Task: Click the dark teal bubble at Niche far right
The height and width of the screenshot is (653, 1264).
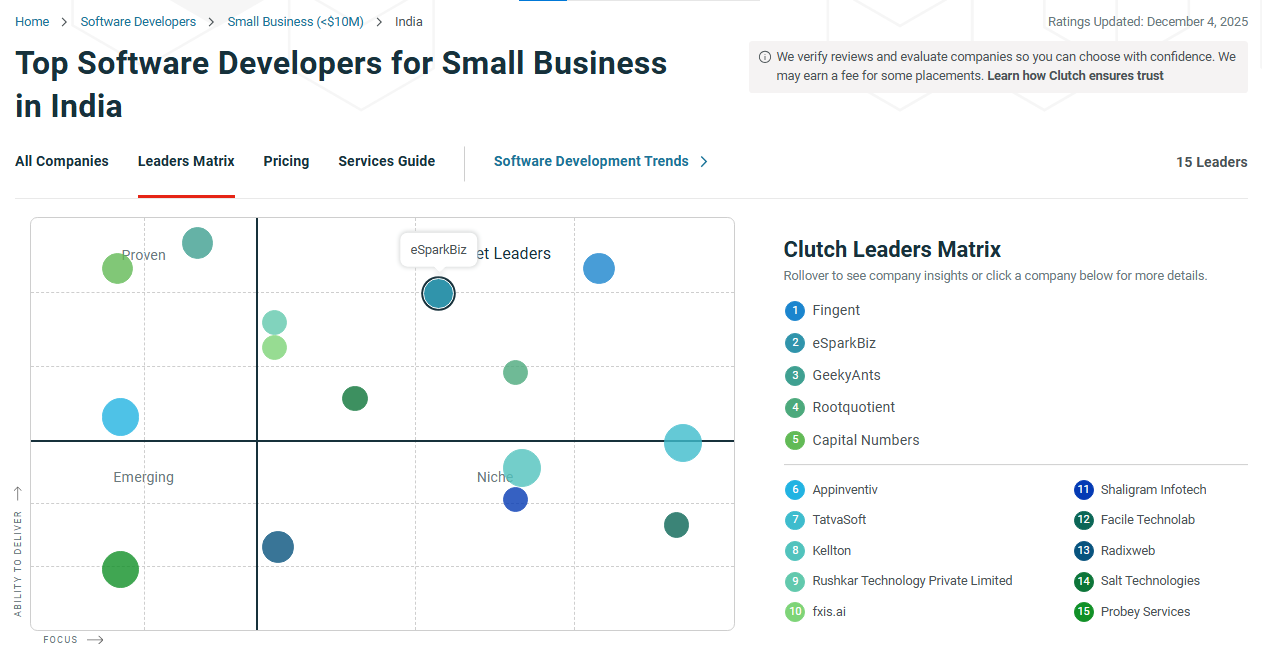Action: tap(677, 525)
